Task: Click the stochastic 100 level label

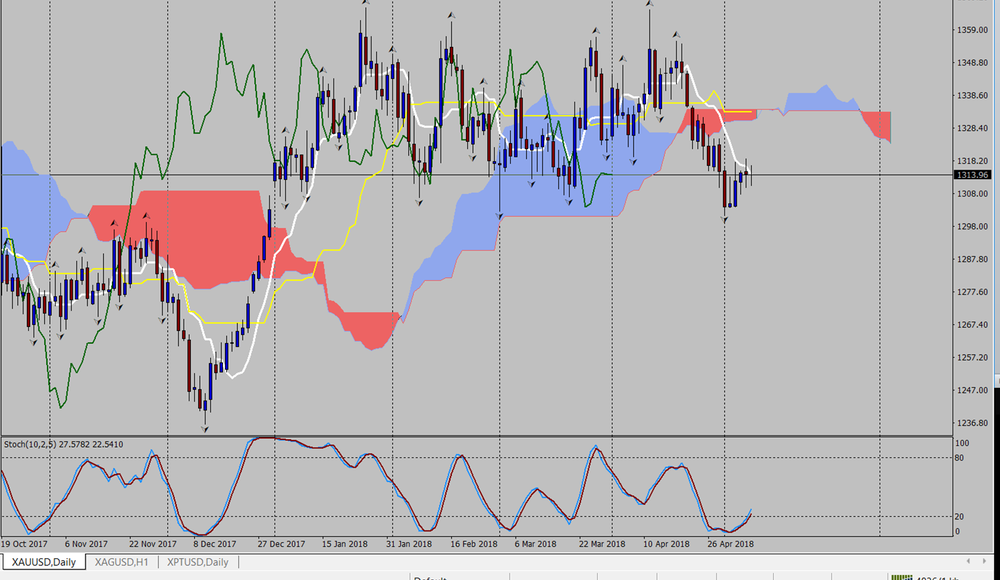Action: [x=962, y=443]
